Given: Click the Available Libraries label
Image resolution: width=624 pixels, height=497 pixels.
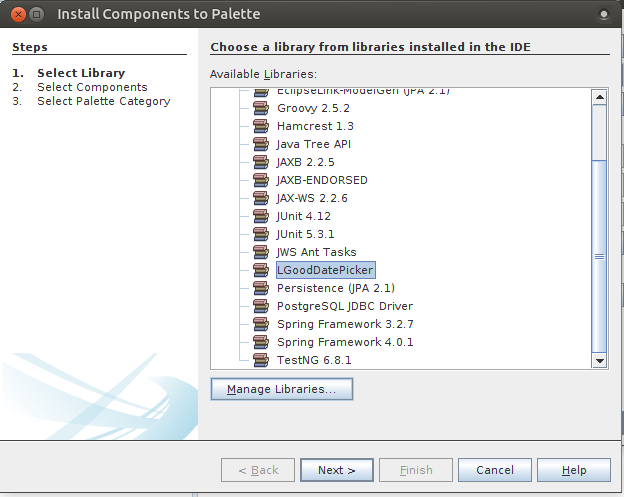Looking at the screenshot, I should [263, 74].
